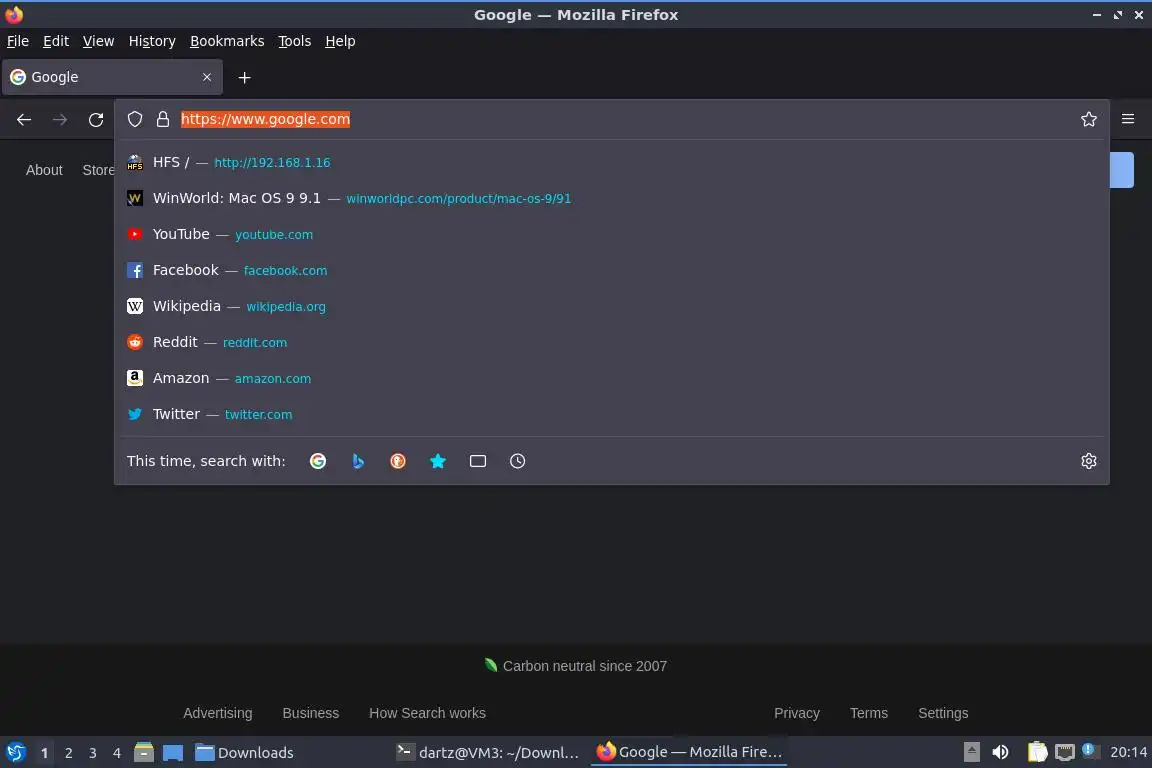
Task: Open the desktop start menu icon
Action: (15, 753)
